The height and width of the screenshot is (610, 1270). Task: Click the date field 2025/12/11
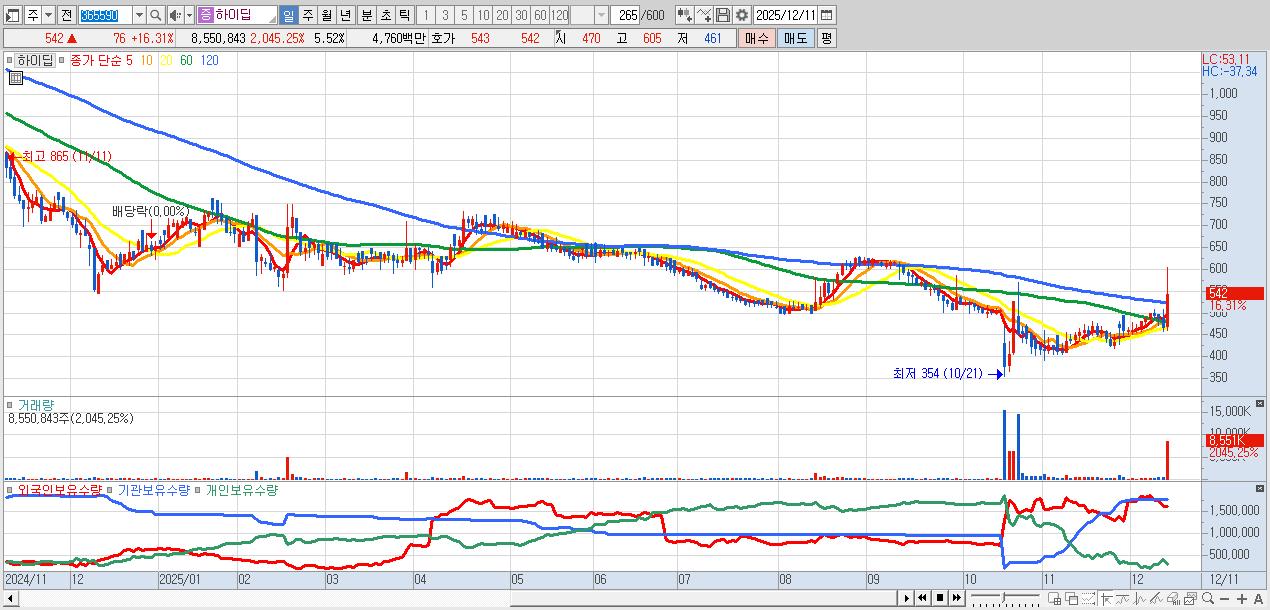pyautogui.click(x=785, y=15)
